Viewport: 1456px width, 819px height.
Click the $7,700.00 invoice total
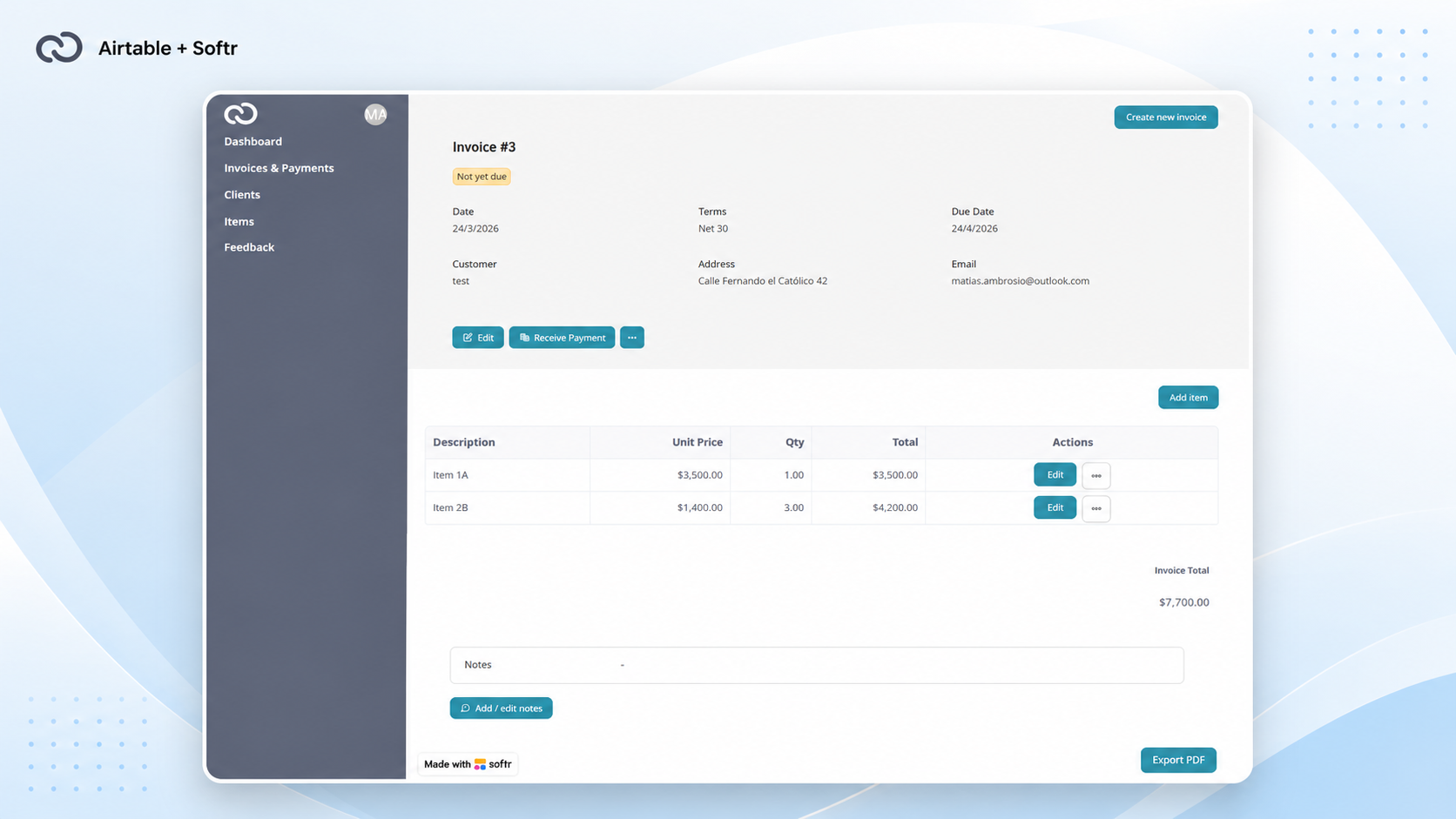[x=1184, y=602]
